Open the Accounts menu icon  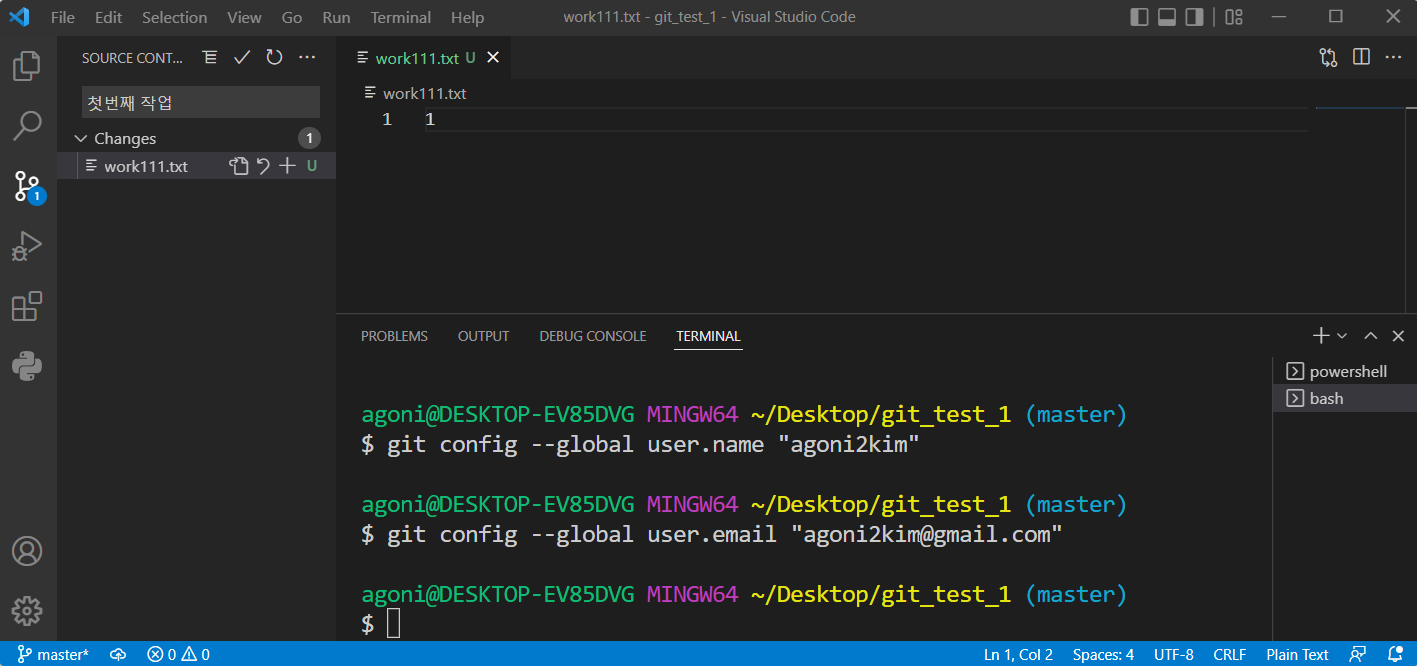tap(27, 551)
